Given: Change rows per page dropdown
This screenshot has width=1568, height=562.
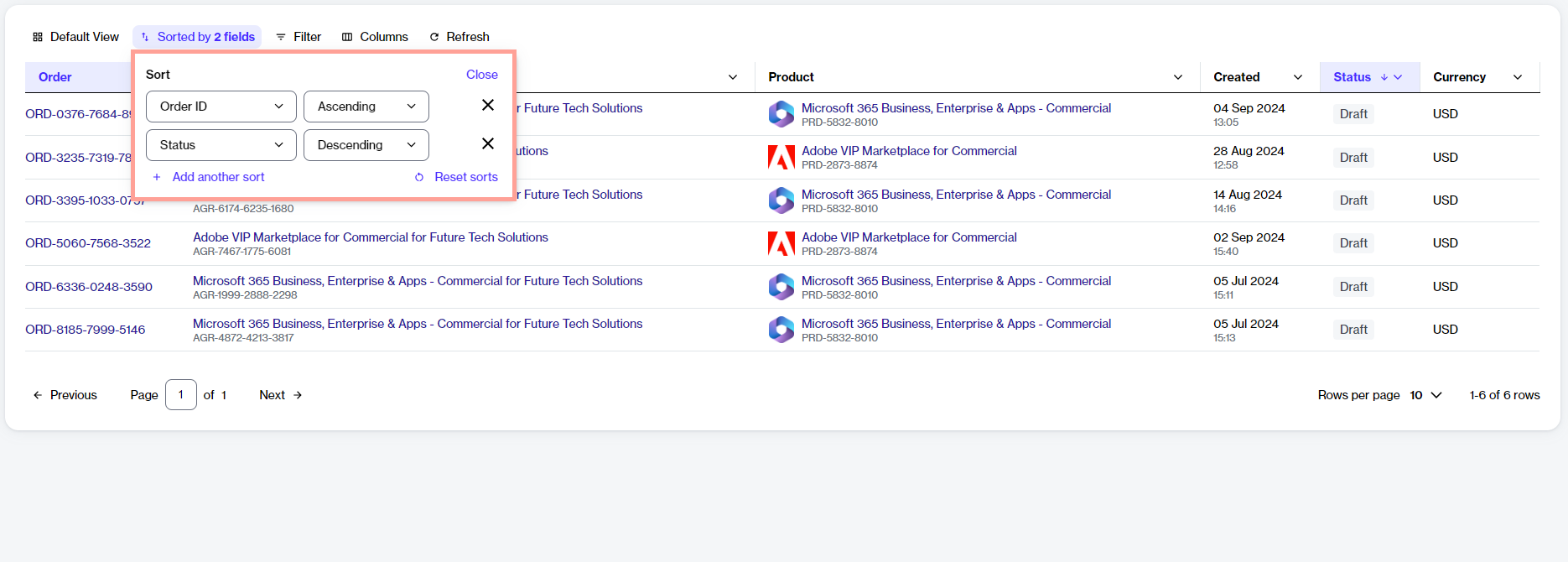Looking at the screenshot, I should click(1425, 395).
